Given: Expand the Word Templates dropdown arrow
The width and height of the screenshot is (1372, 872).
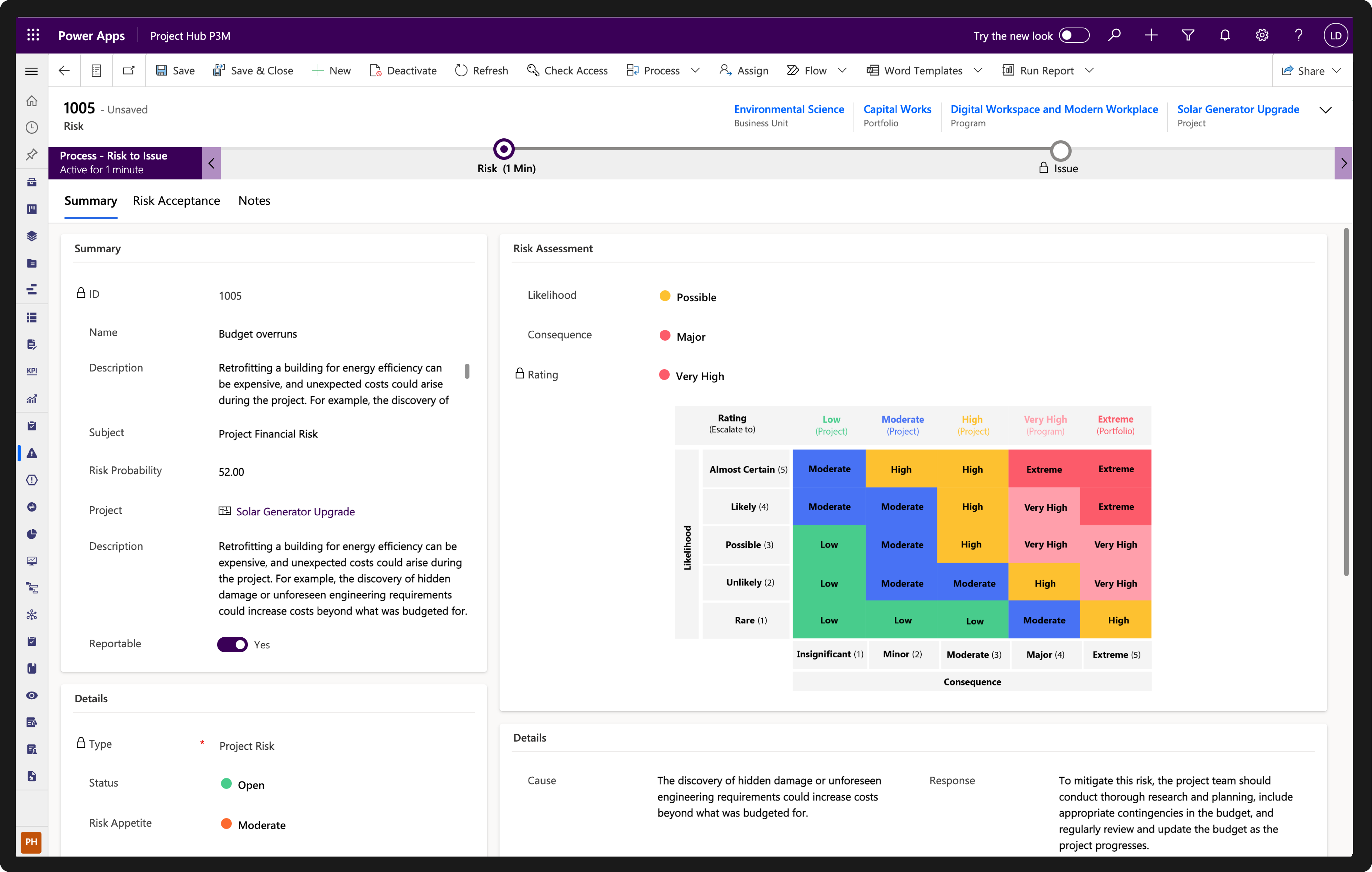Looking at the screenshot, I should click(x=978, y=70).
